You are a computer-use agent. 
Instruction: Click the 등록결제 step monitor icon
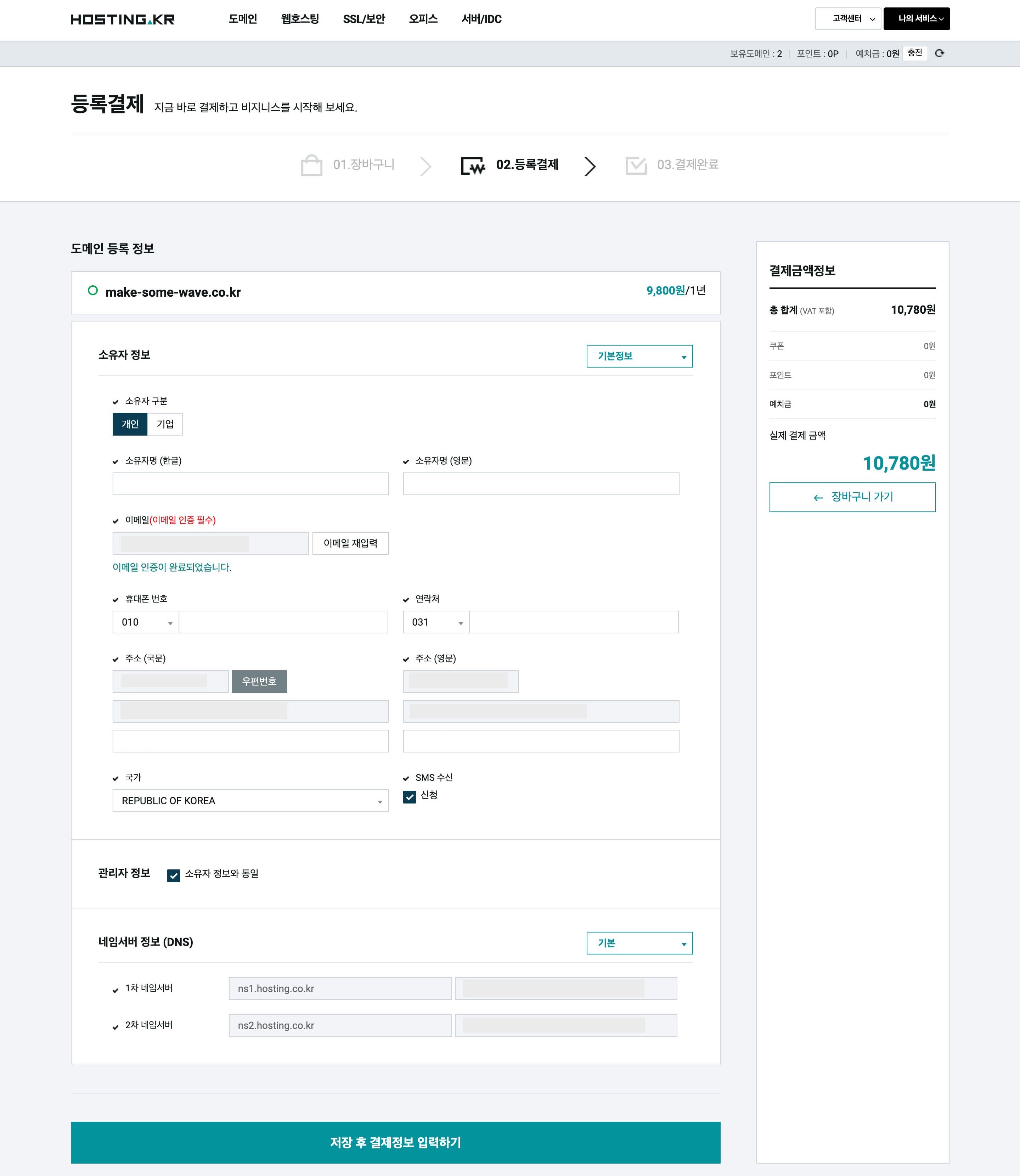pos(472,166)
